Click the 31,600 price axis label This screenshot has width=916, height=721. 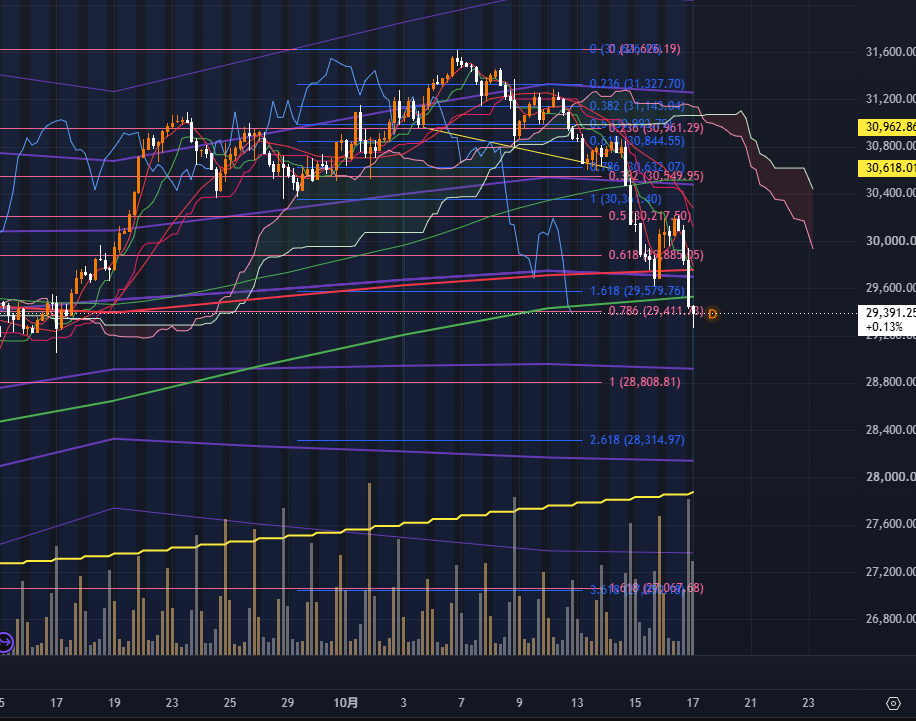(x=890, y=52)
